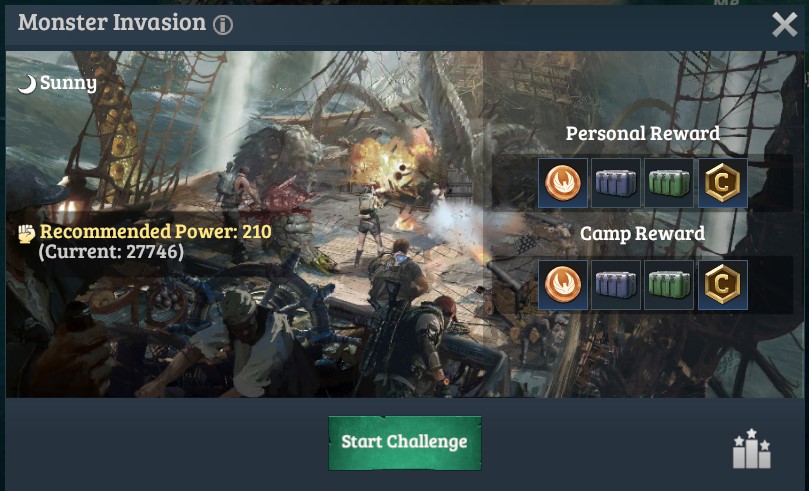Viewport: 809px width, 491px height.
Task: Select the green crate in Personal Reward
Action: [669, 183]
